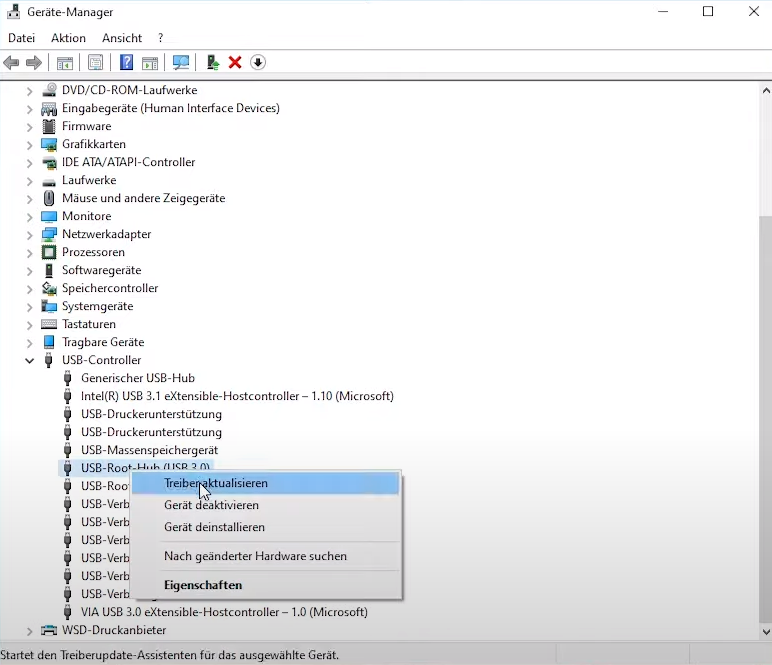
Task: Click the Back arrow toolbar icon
Action: (11, 63)
